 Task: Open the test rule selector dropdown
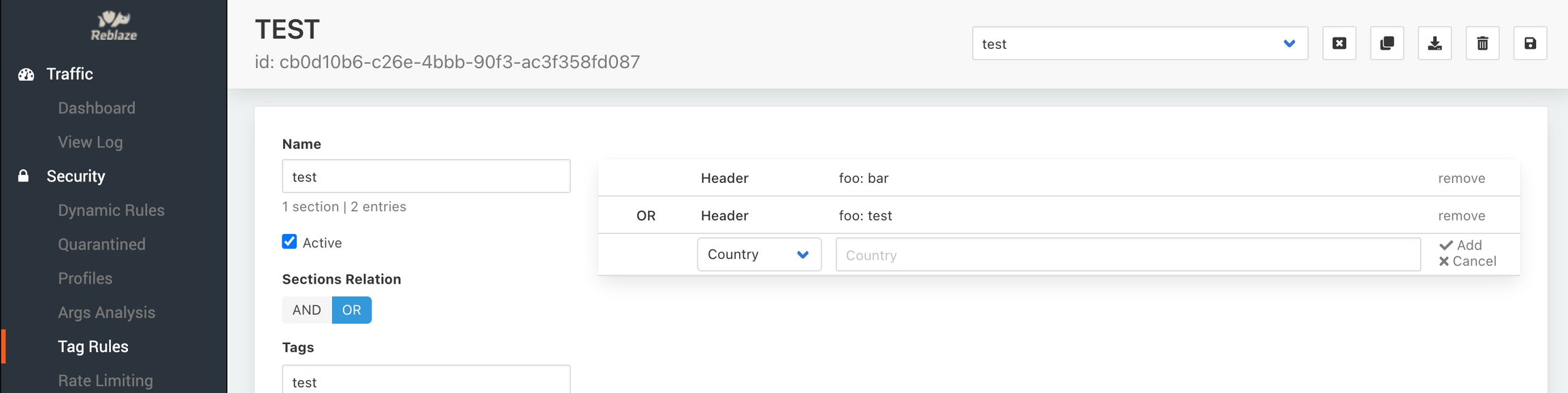(x=1139, y=44)
